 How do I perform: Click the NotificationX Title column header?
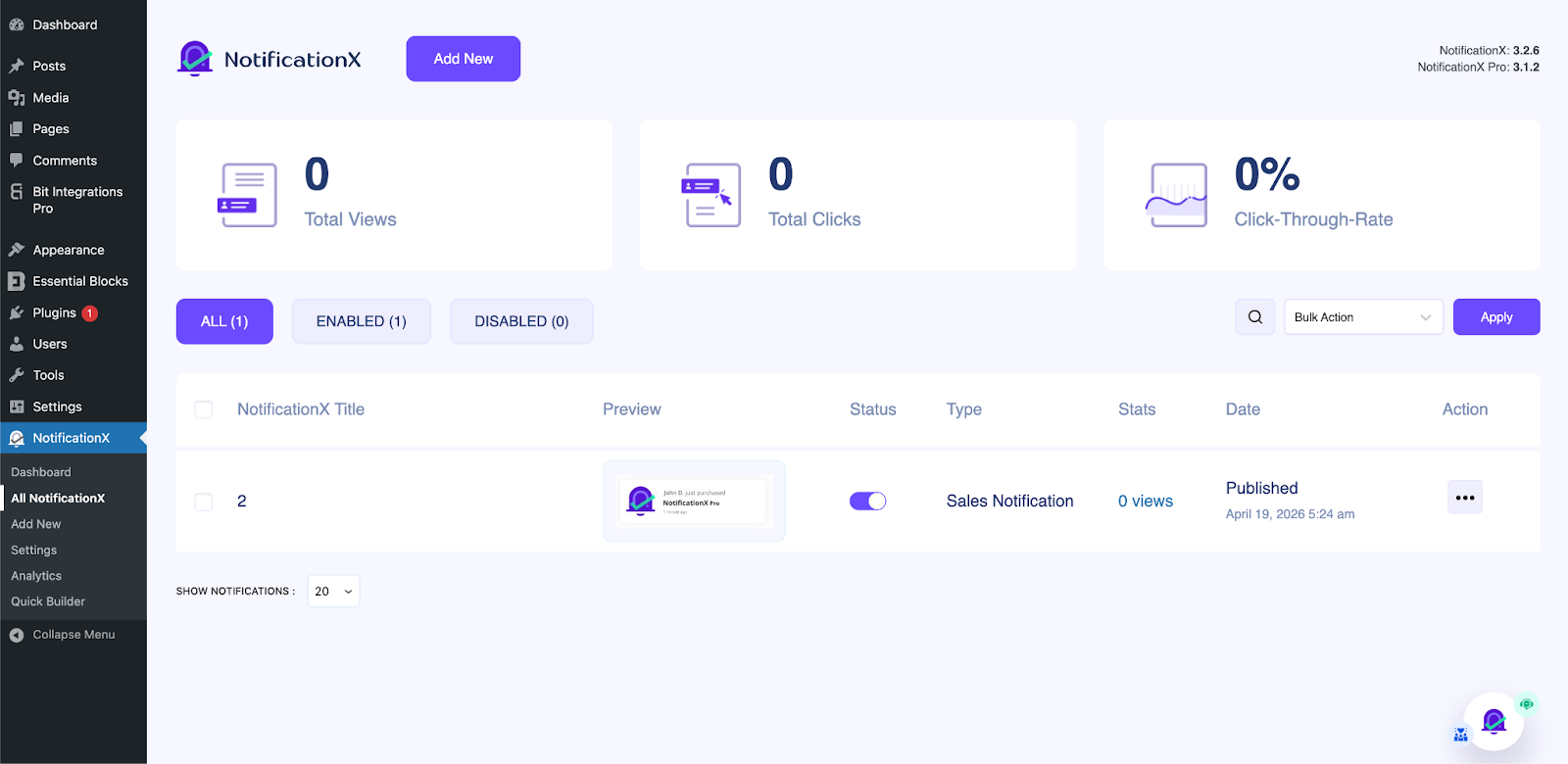coord(301,409)
